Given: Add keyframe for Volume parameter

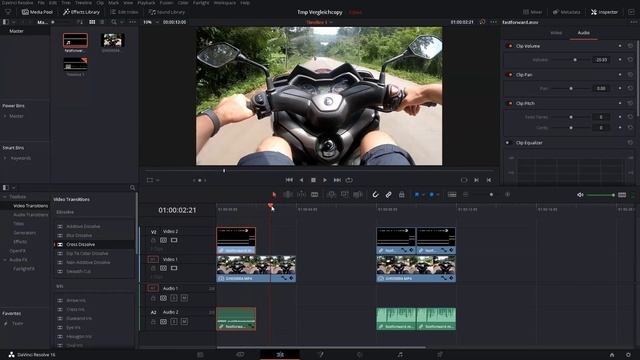Looking at the screenshot, I should [x=620, y=60].
